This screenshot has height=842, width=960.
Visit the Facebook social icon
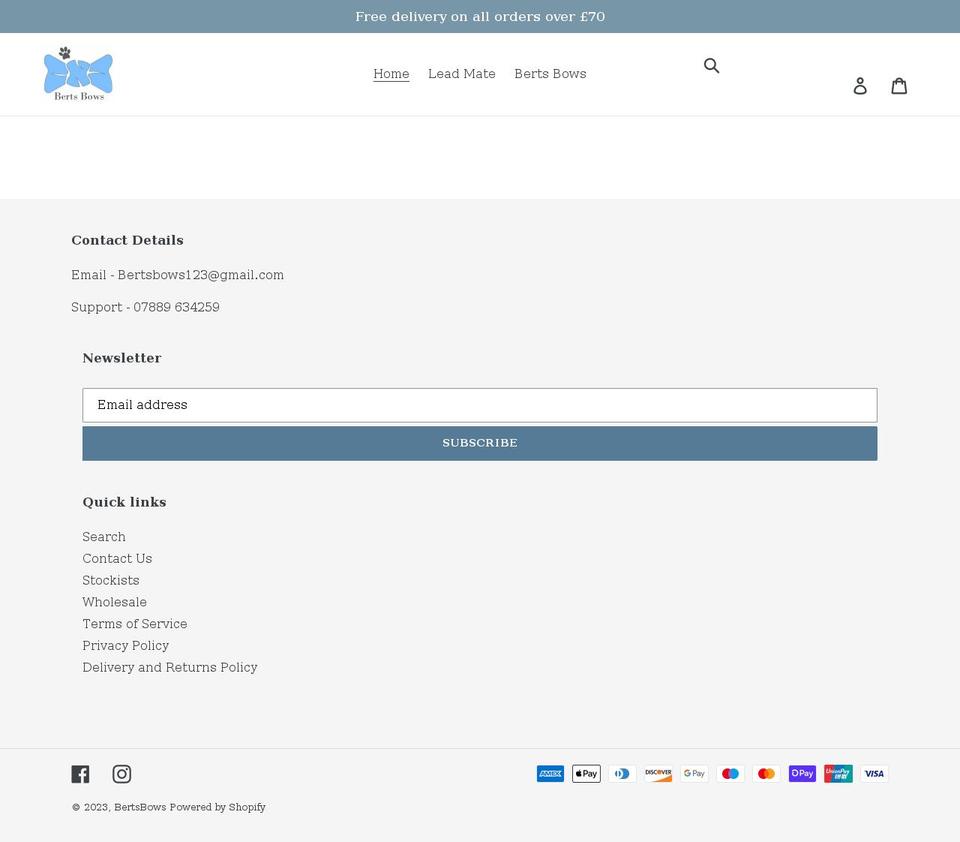(80, 773)
